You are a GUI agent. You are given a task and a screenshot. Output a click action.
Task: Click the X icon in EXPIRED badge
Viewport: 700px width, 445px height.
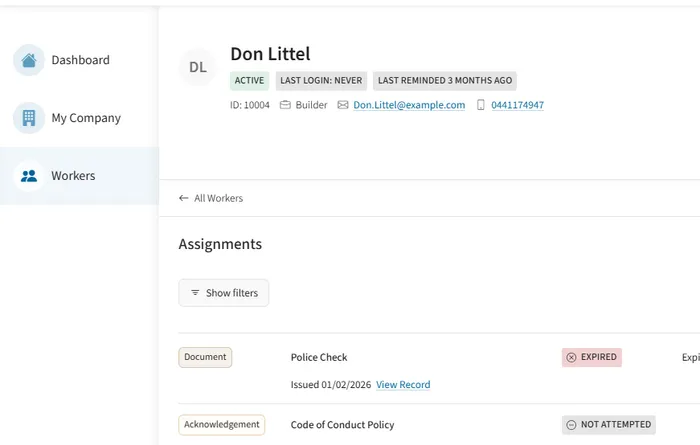571,357
